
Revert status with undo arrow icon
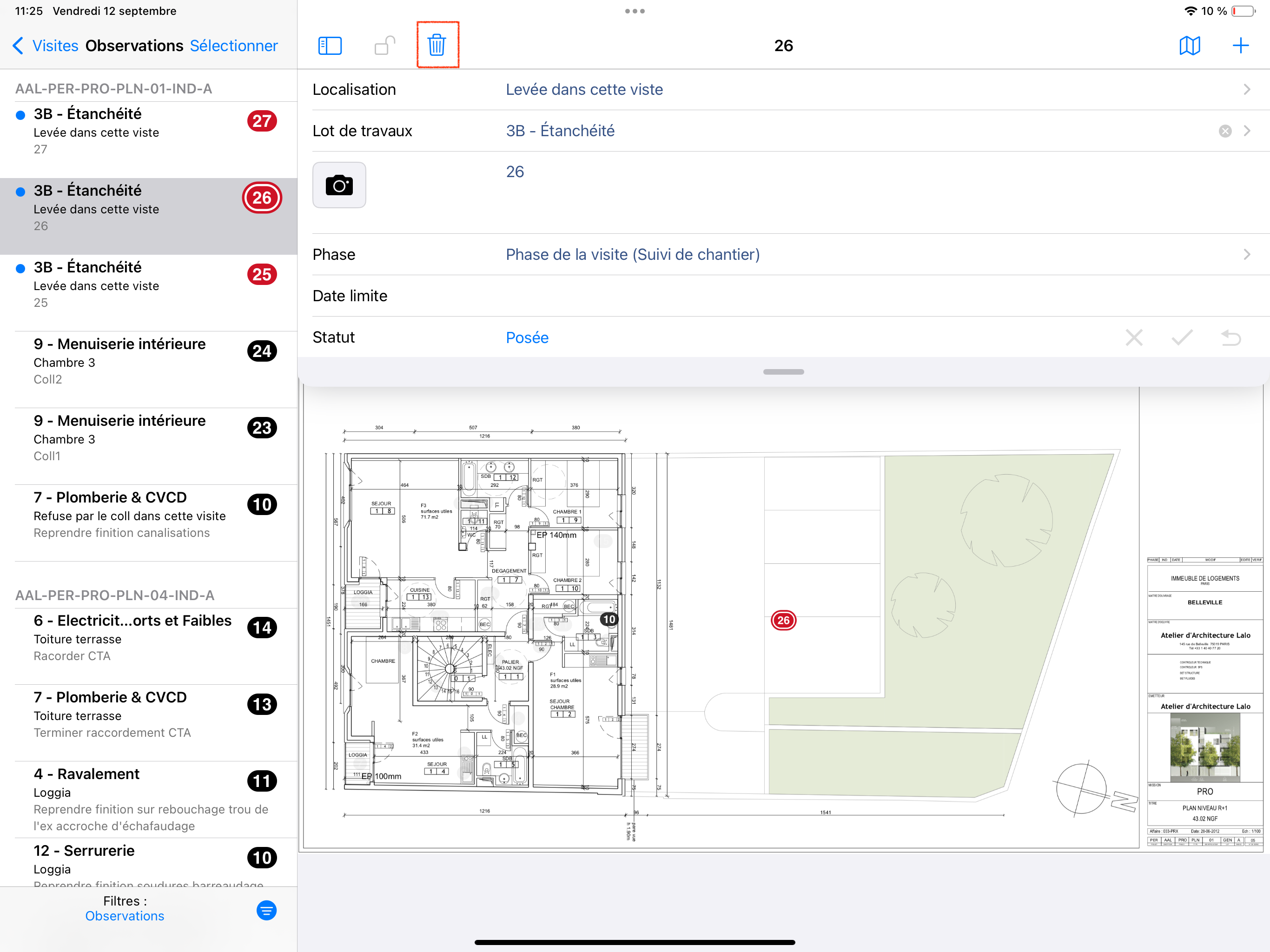1230,337
